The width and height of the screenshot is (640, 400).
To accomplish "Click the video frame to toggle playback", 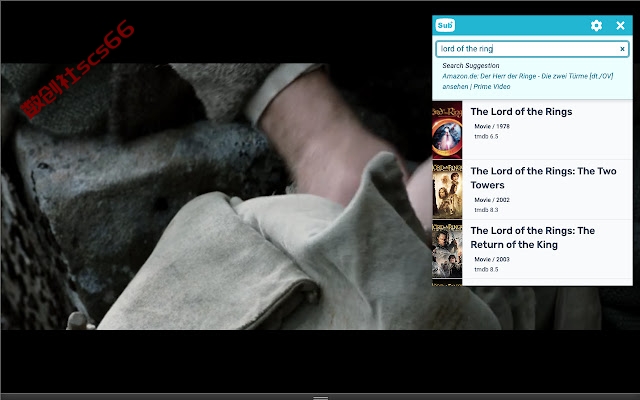I will [x=216, y=196].
